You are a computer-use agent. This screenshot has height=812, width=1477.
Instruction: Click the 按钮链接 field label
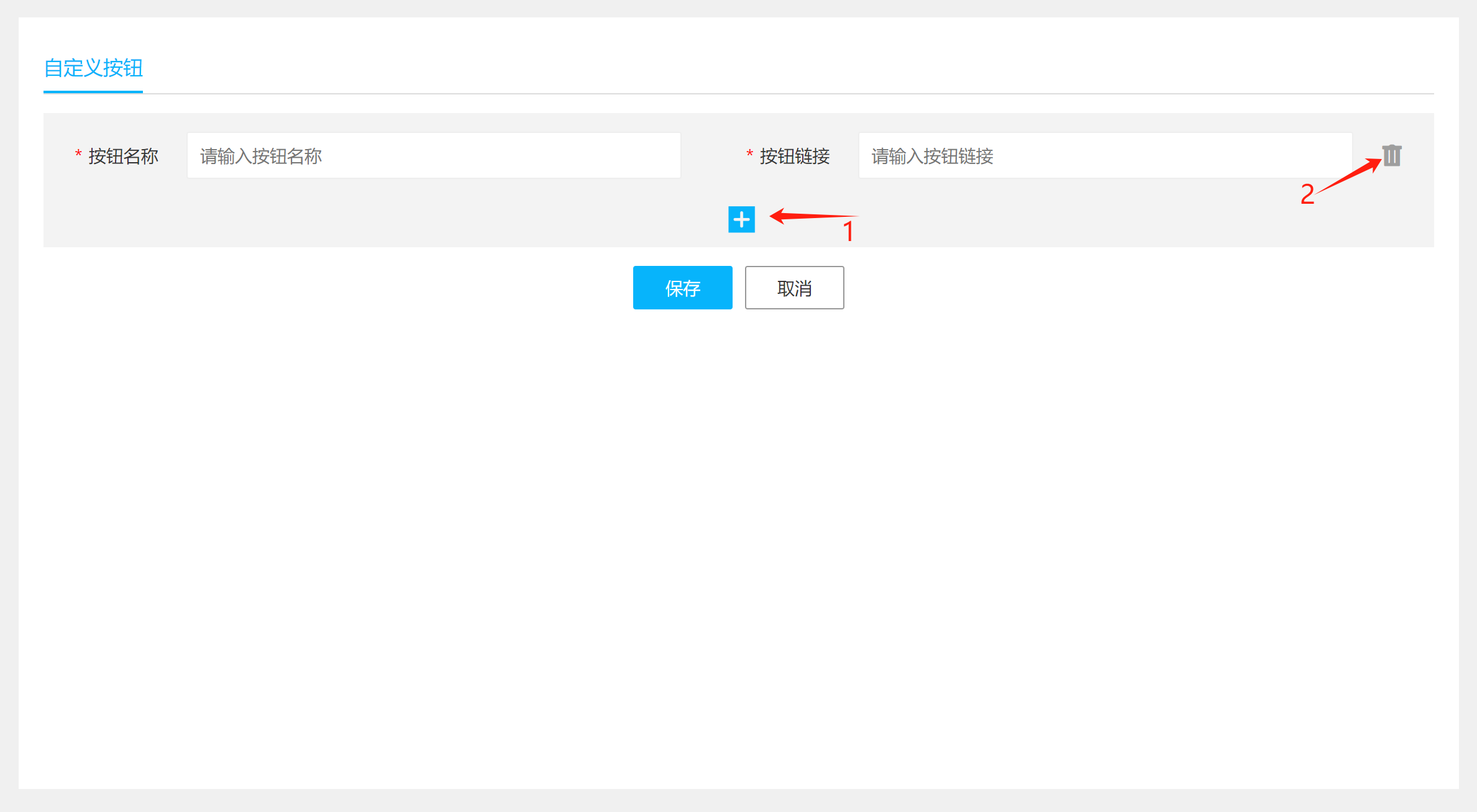(795, 156)
